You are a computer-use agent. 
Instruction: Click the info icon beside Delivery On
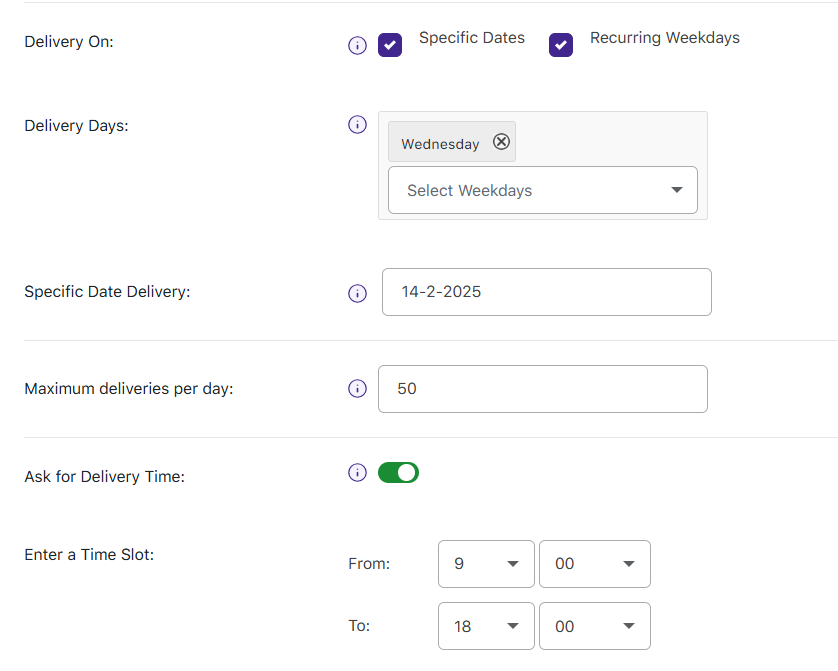(357, 46)
